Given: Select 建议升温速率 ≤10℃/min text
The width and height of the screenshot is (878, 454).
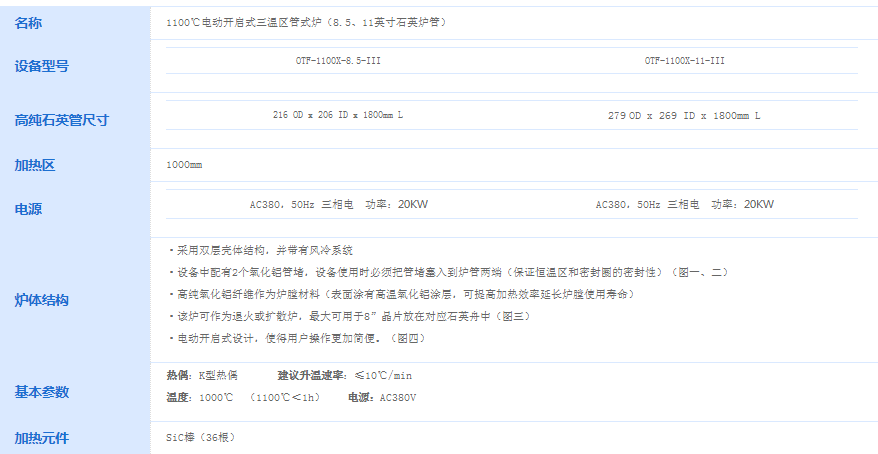Looking at the screenshot, I should click(345, 376).
